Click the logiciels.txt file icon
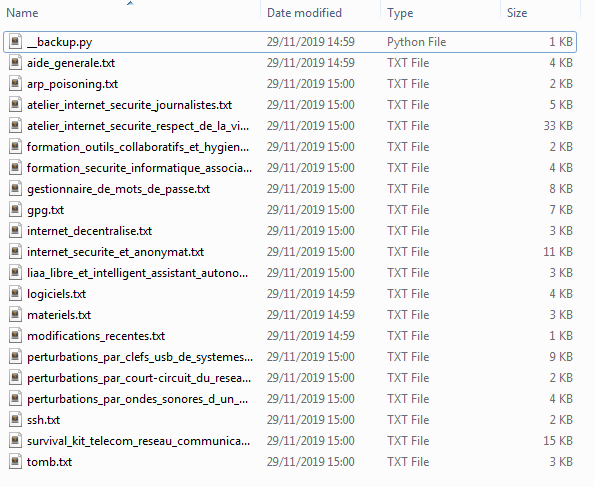Image resolution: width=594 pixels, height=487 pixels. coord(15,293)
